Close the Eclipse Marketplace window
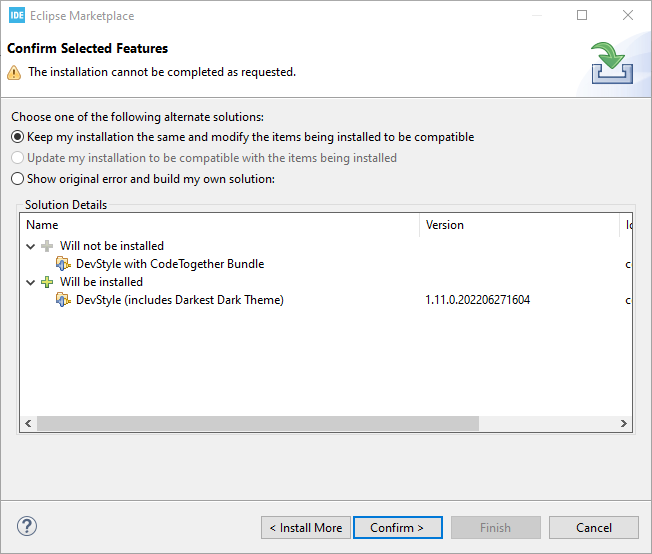 coord(628,15)
